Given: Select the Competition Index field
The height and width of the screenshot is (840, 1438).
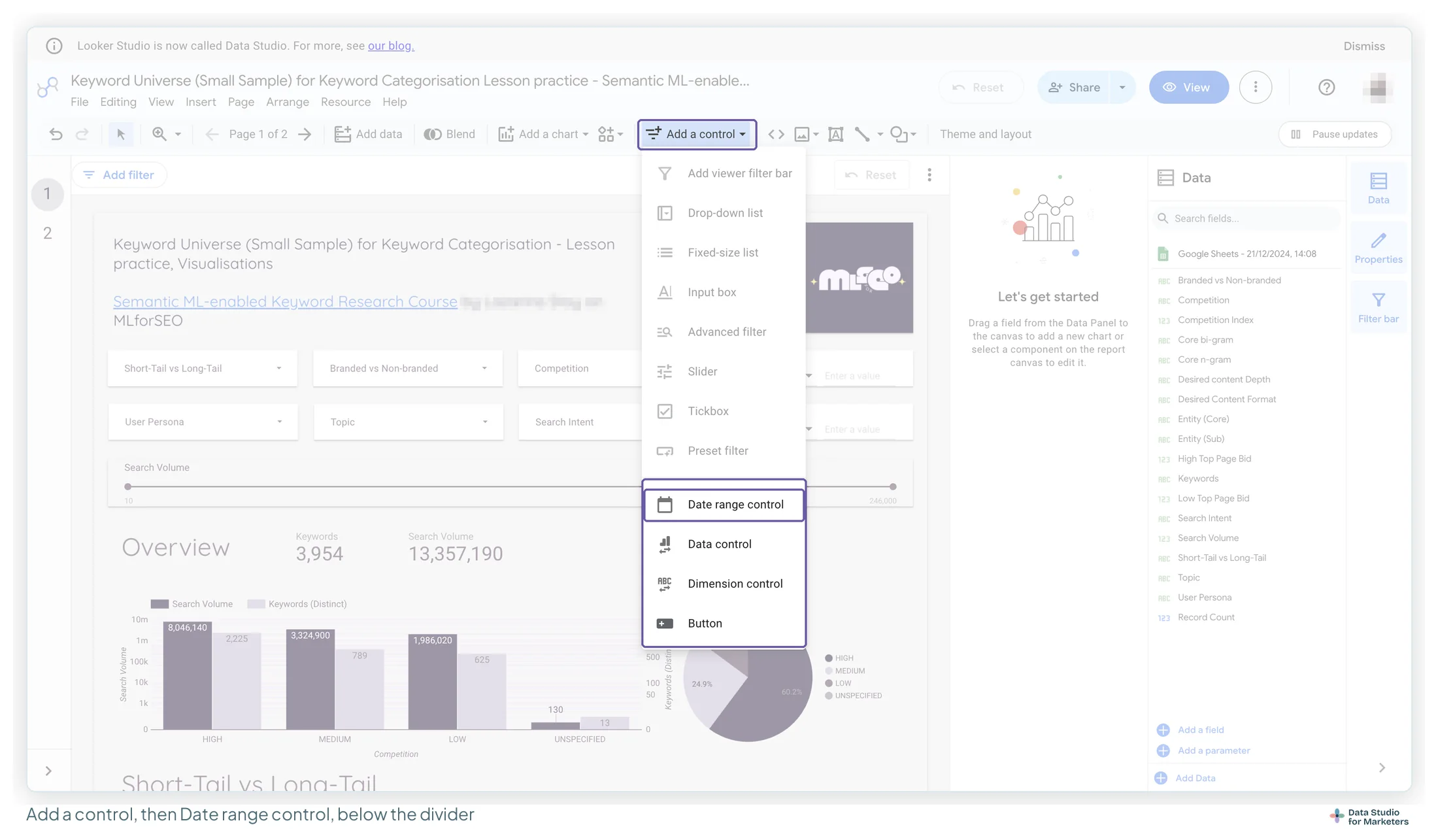Looking at the screenshot, I should pos(1215,320).
